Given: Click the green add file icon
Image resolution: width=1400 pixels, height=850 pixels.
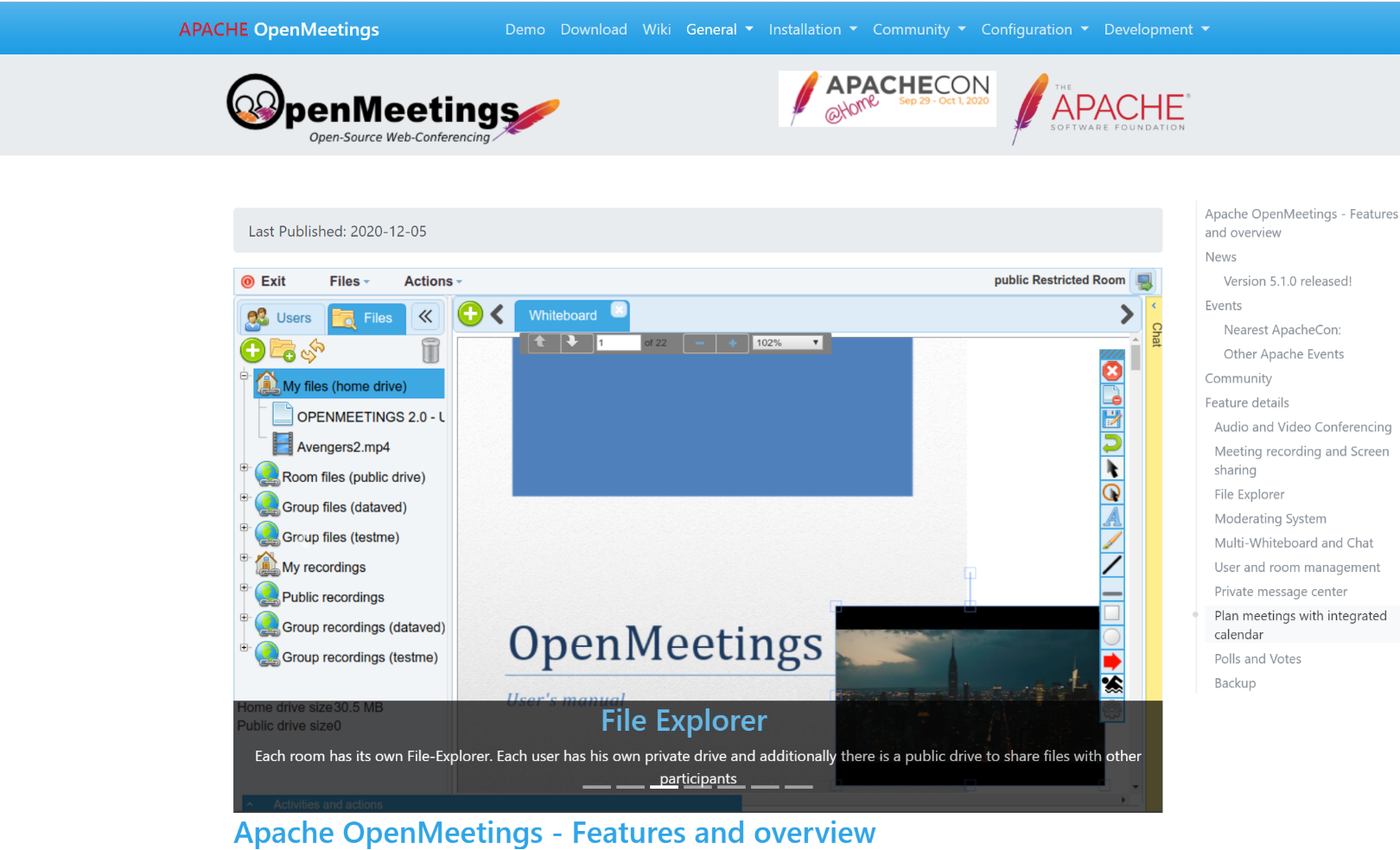Looking at the screenshot, I should tap(252, 350).
